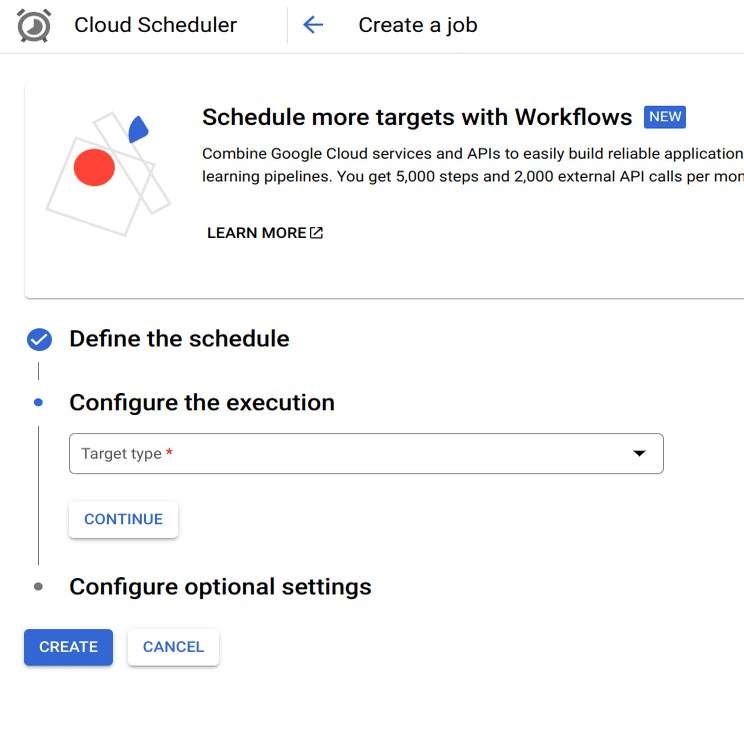
Task: Select the Configure the execution step header
Action: coord(202,403)
